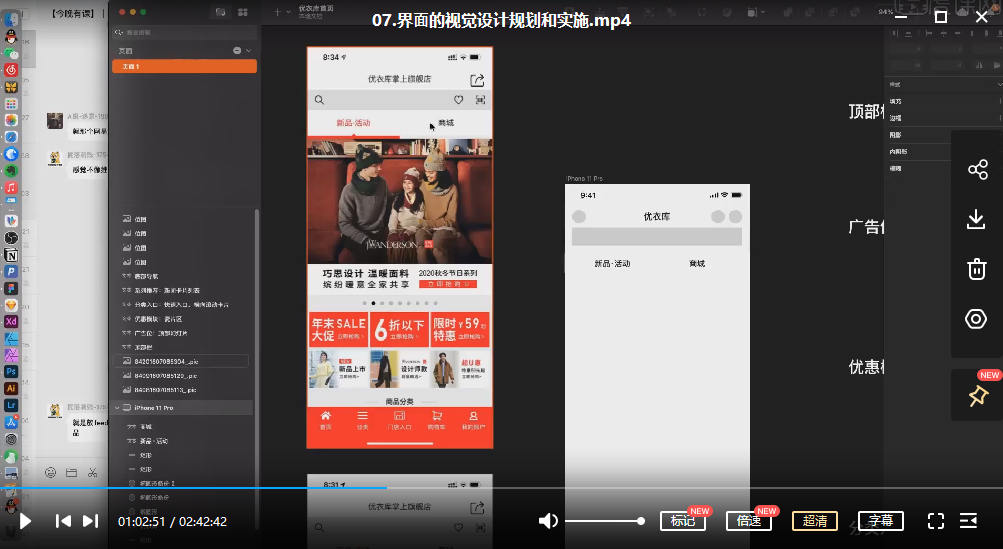Seek using the video progress bar
Image resolution: width=1003 pixels, height=549 pixels.
point(502,488)
